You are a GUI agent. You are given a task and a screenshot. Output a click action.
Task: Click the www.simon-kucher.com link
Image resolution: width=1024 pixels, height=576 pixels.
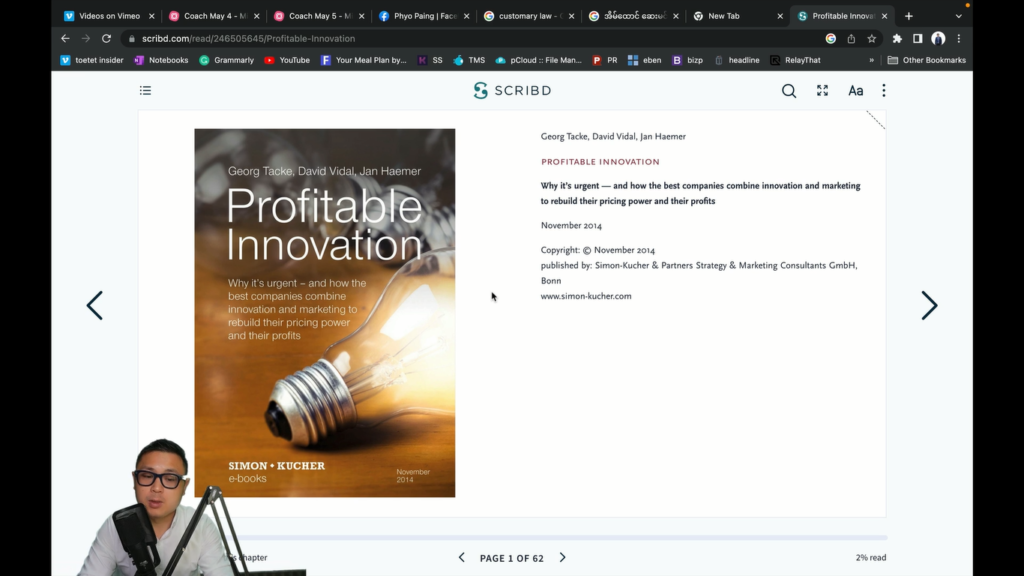[x=586, y=296]
